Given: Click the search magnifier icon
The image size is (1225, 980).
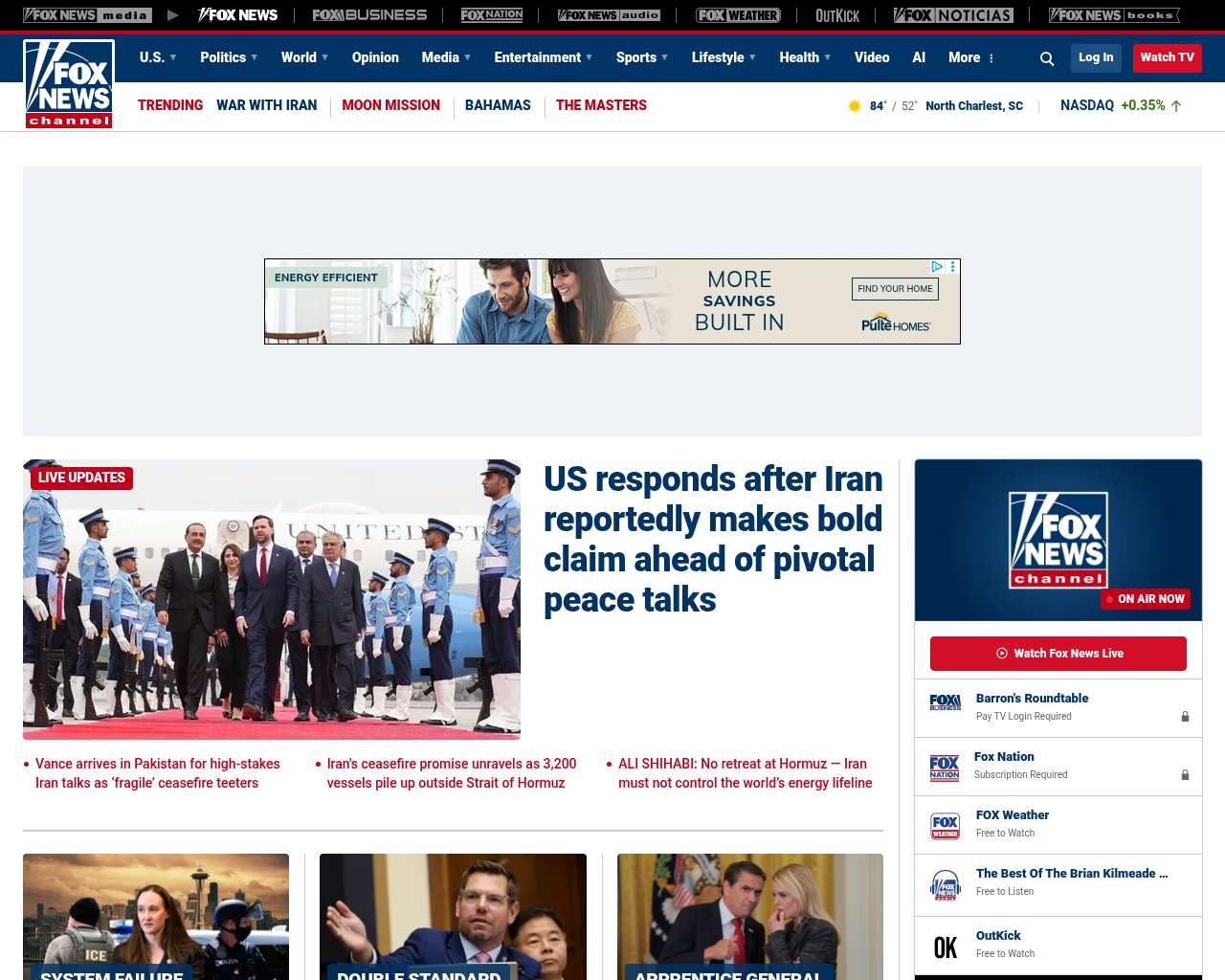Looking at the screenshot, I should pyautogui.click(x=1047, y=58).
